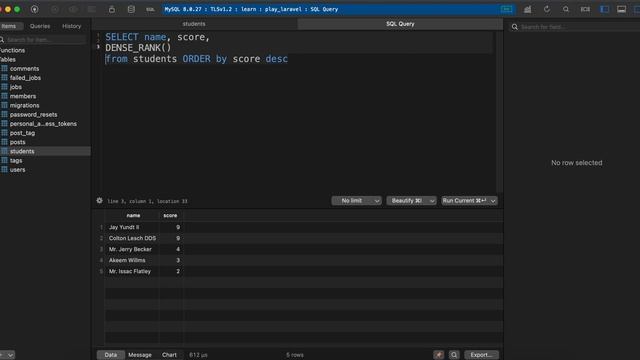The image size is (640, 360).
Task: Click the Run Current button
Action: pos(464,201)
